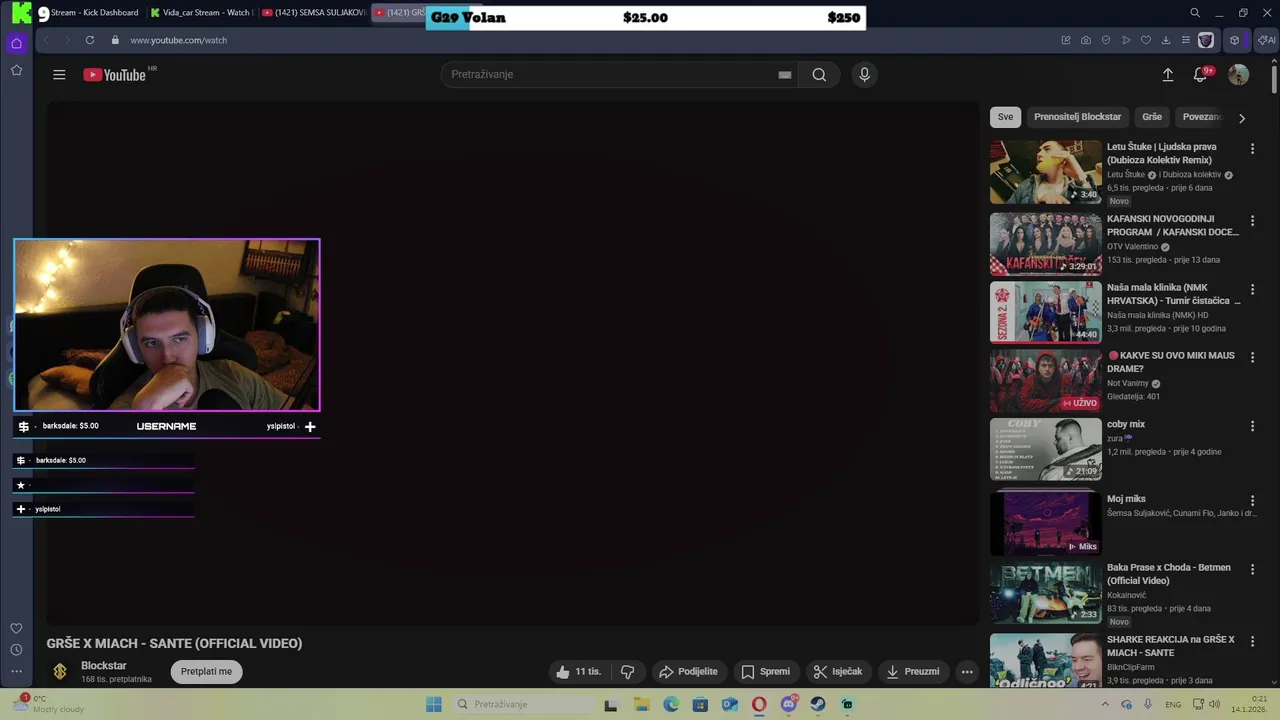Image resolution: width=1280 pixels, height=720 pixels.
Task: Start voice search with the microphone icon
Action: [x=864, y=74]
